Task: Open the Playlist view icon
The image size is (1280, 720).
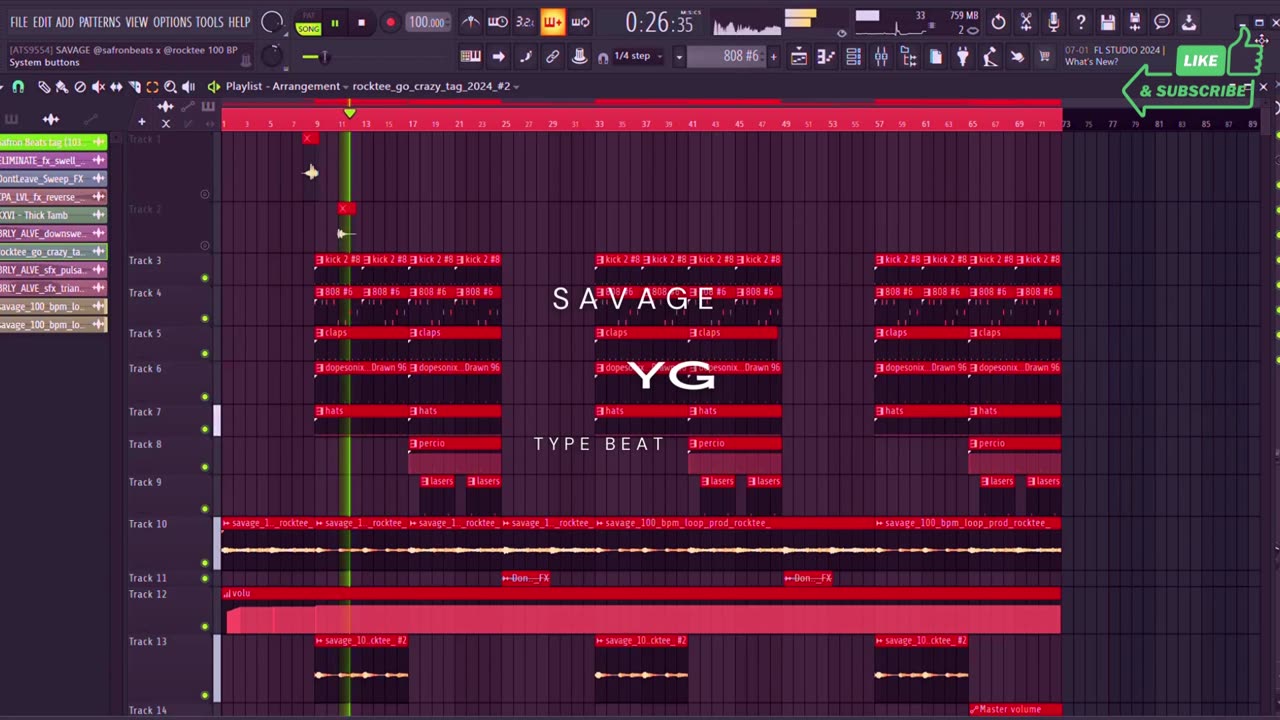Action: tap(799, 57)
